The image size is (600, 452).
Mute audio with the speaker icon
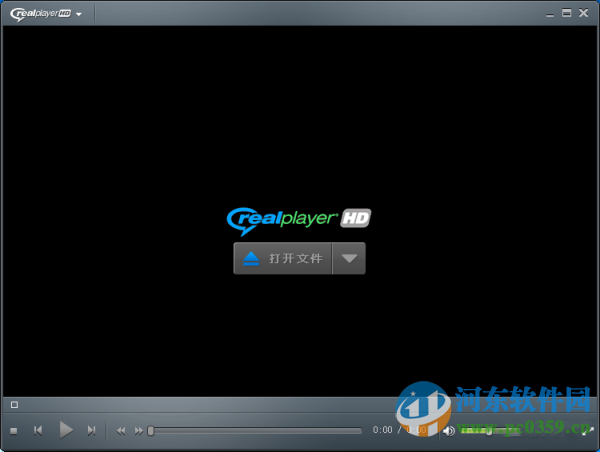(449, 431)
